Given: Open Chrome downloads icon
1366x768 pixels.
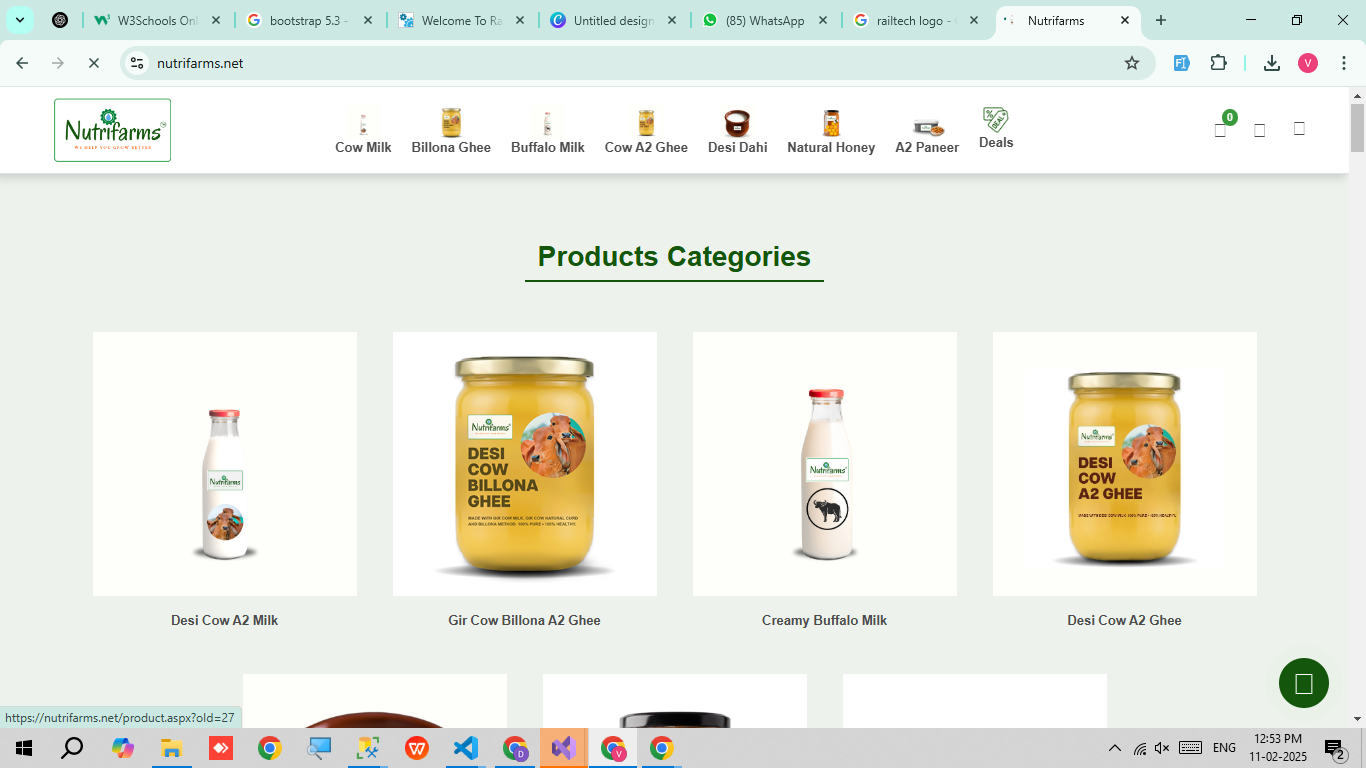Looking at the screenshot, I should pyautogui.click(x=1271, y=63).
